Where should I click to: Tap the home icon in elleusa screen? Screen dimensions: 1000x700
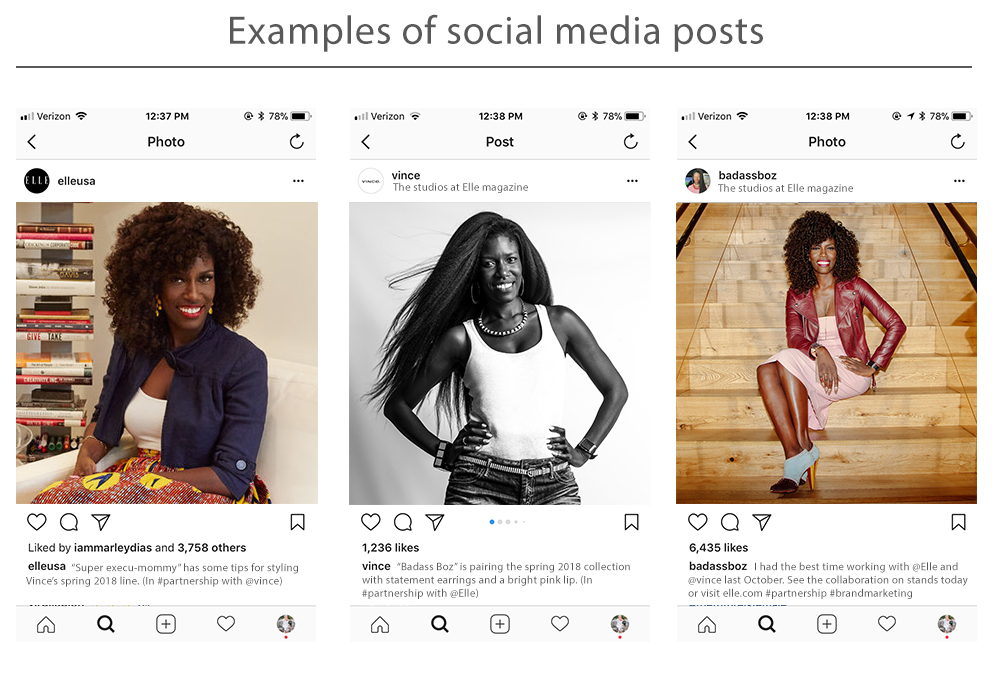click(x=46, y=624)
